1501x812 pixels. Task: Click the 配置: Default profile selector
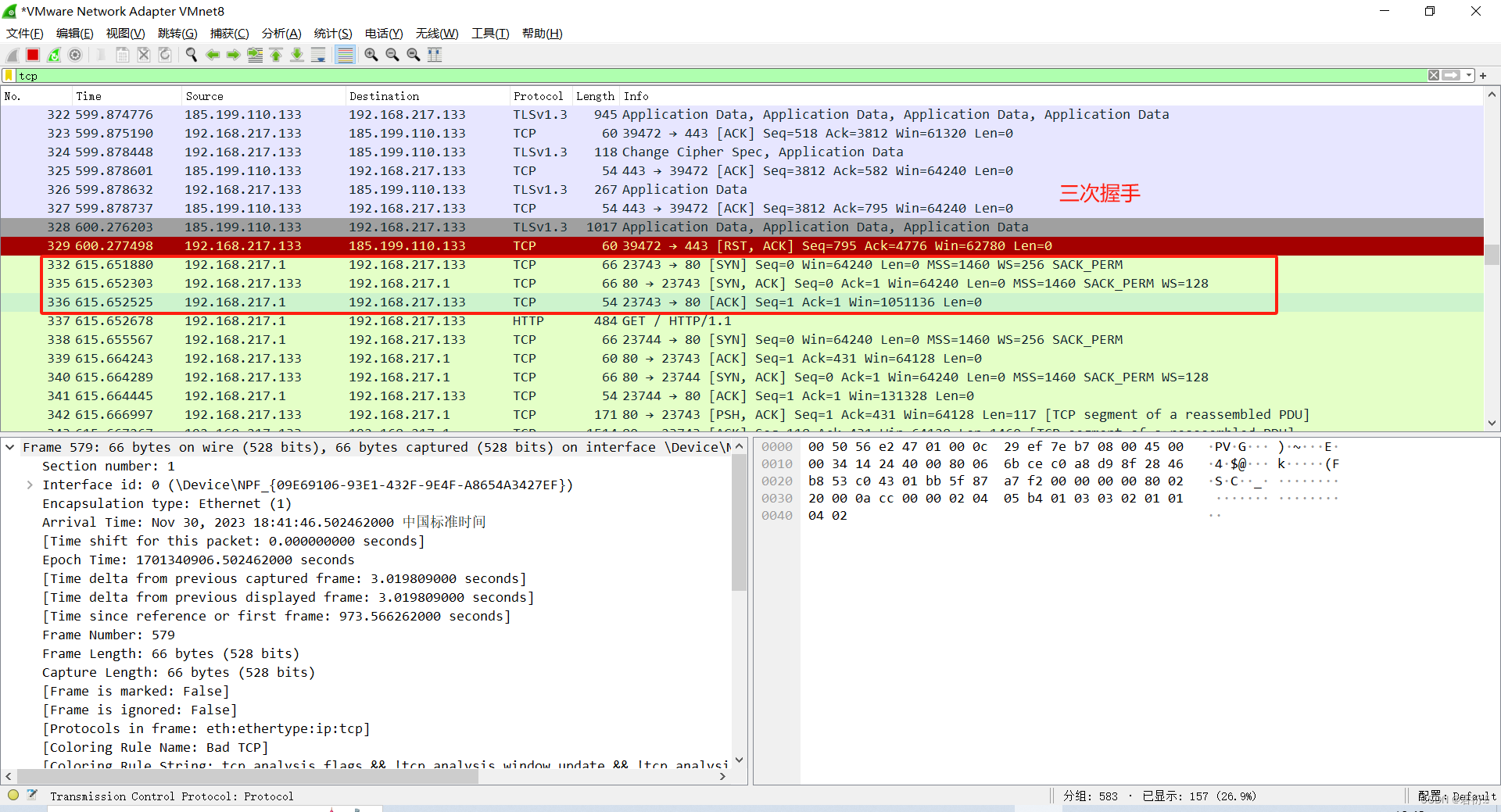1456,796
